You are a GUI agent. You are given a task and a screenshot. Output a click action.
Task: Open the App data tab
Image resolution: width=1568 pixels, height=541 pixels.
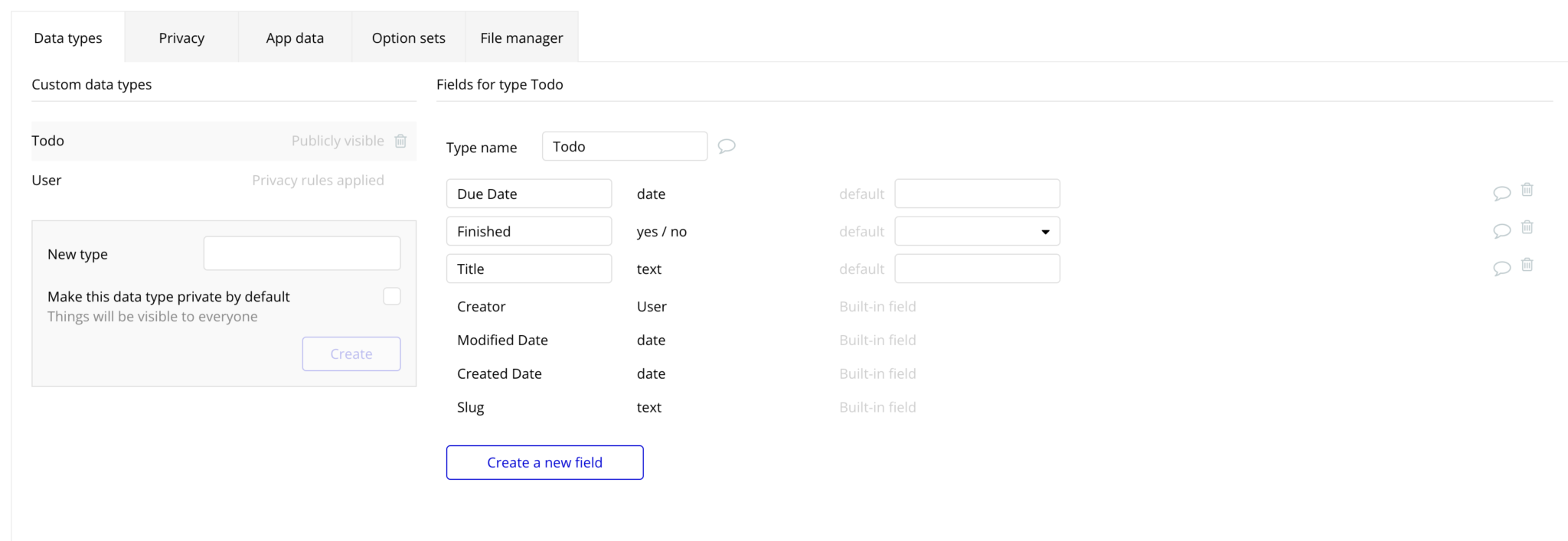(x=295, y=38)
